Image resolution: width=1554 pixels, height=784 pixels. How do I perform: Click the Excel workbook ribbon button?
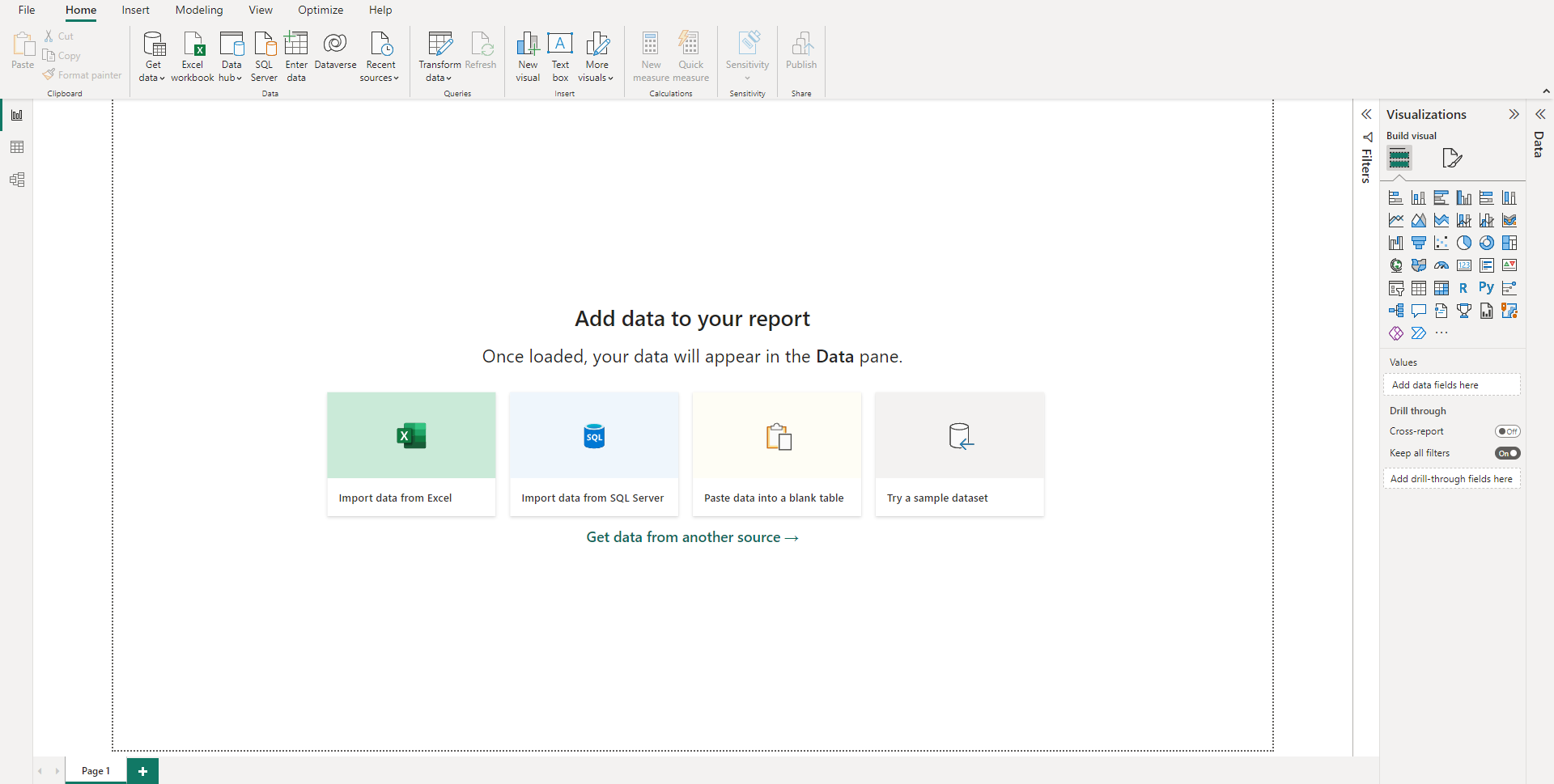point(193,57)
